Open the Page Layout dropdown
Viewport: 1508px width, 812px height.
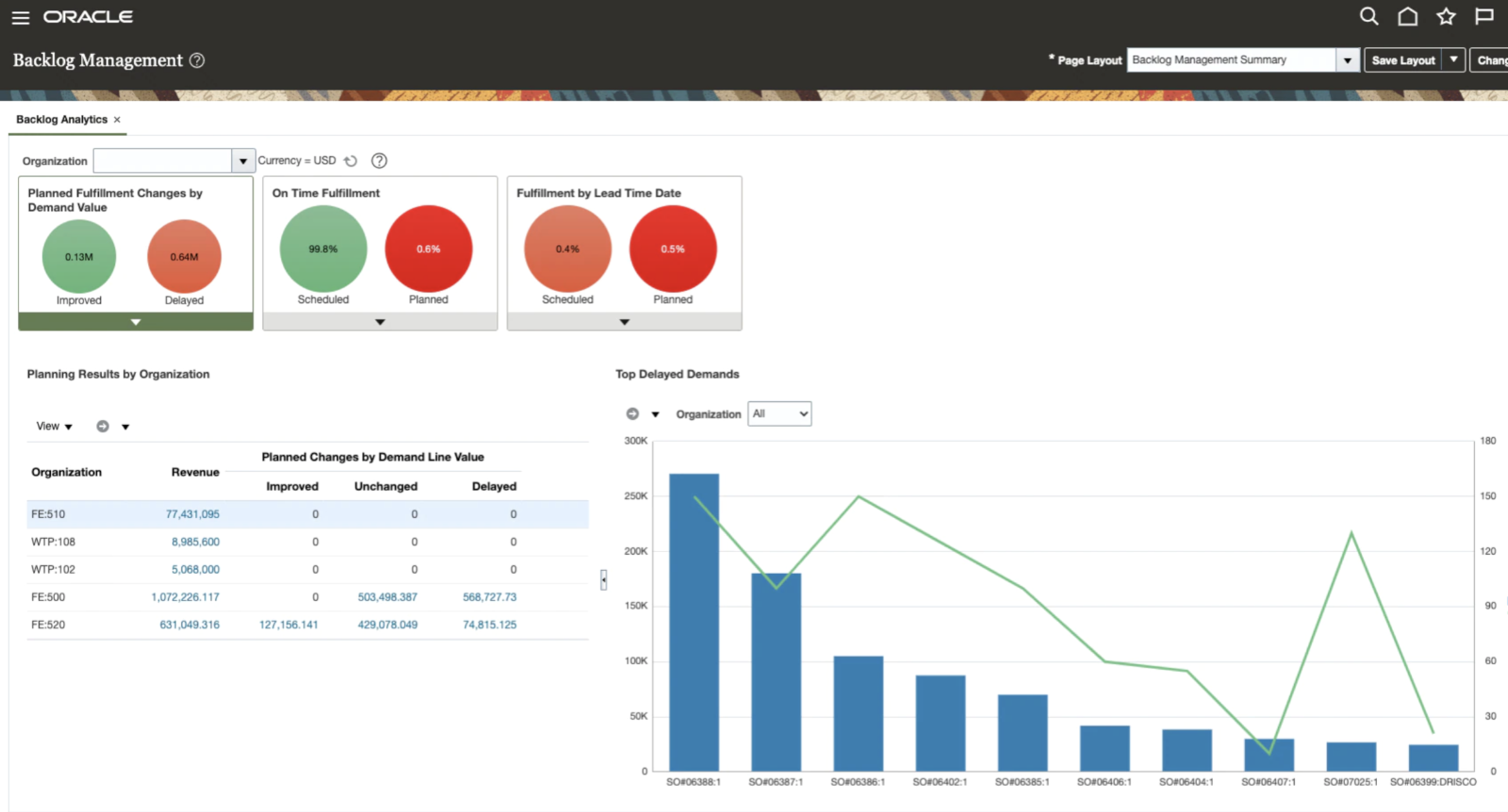coord(1348,60)
